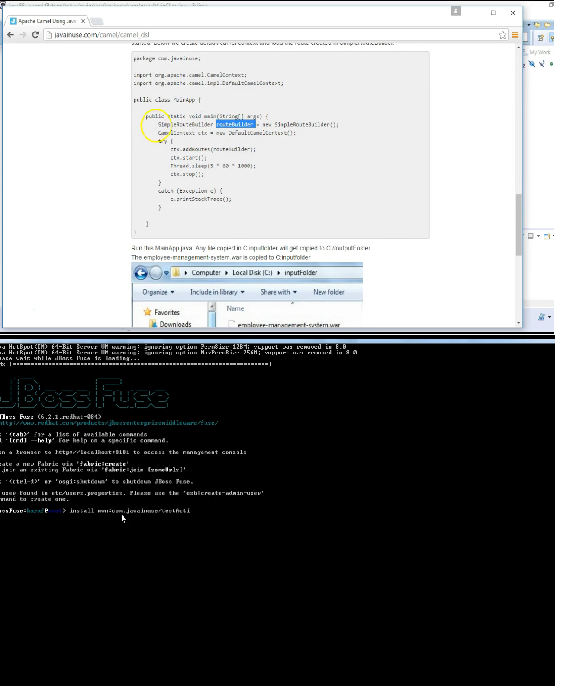This screenshot has width=567, height=691.
Task: Click the Eclipse green circular icon under My Work
Action: (x=551, y=64)
